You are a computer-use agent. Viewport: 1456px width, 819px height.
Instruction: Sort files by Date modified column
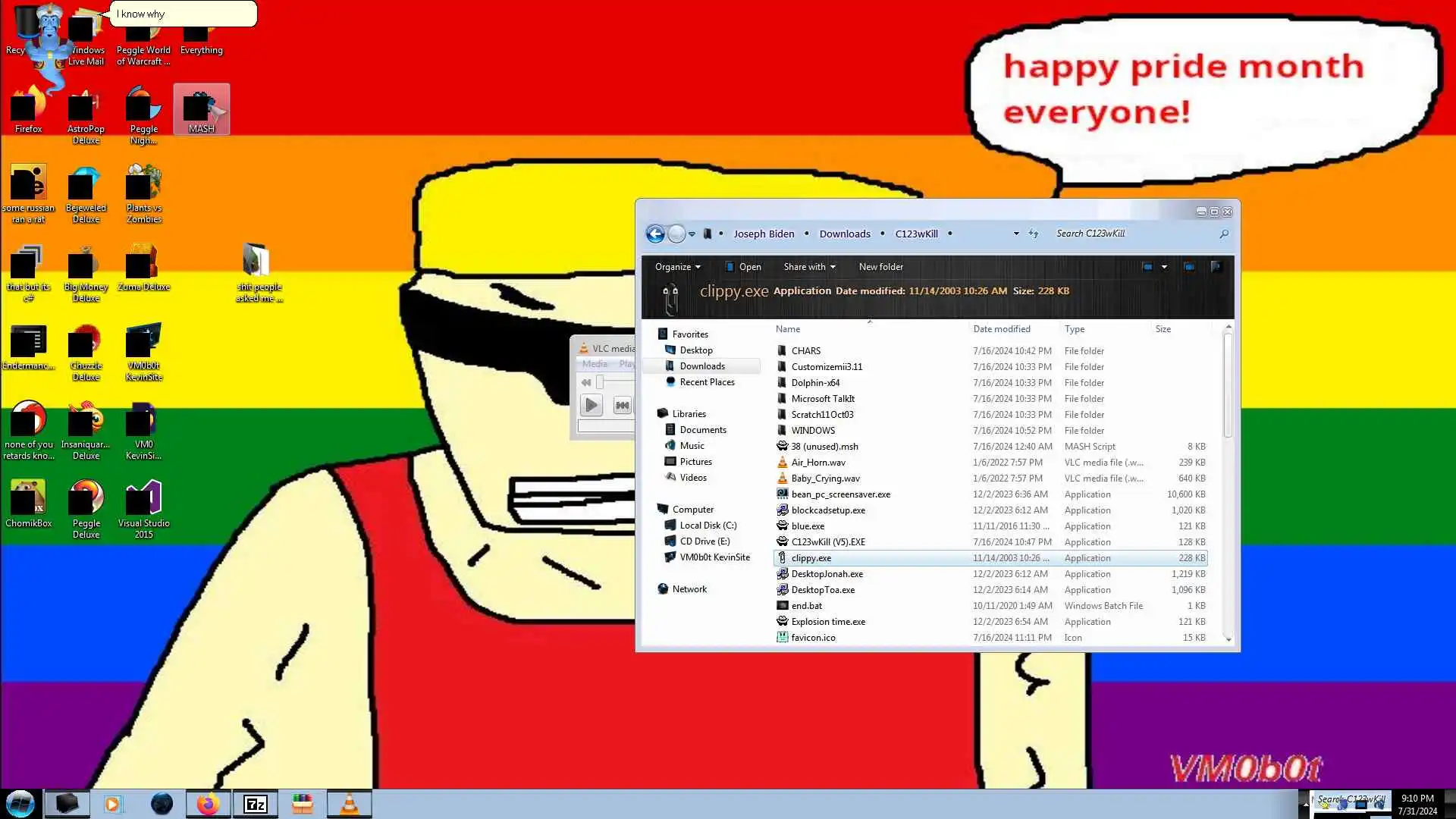click(x=1001, y=329)
